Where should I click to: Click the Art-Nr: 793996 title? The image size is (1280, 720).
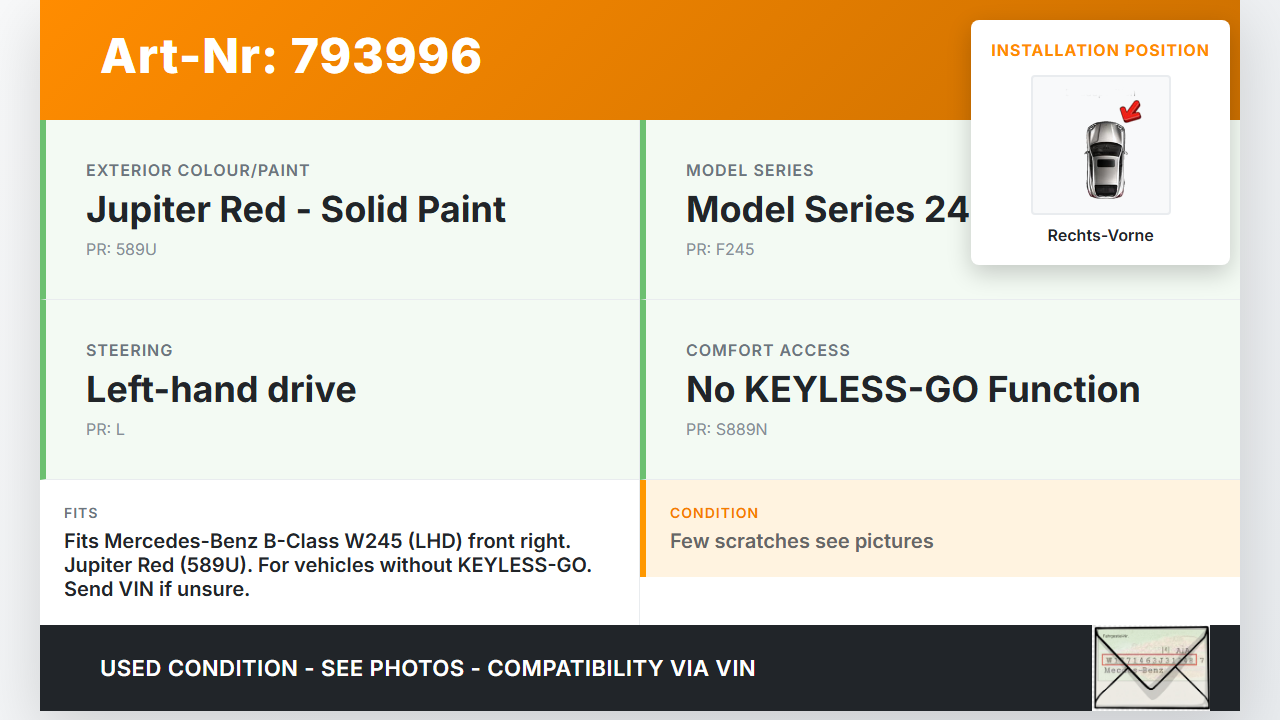291,56
